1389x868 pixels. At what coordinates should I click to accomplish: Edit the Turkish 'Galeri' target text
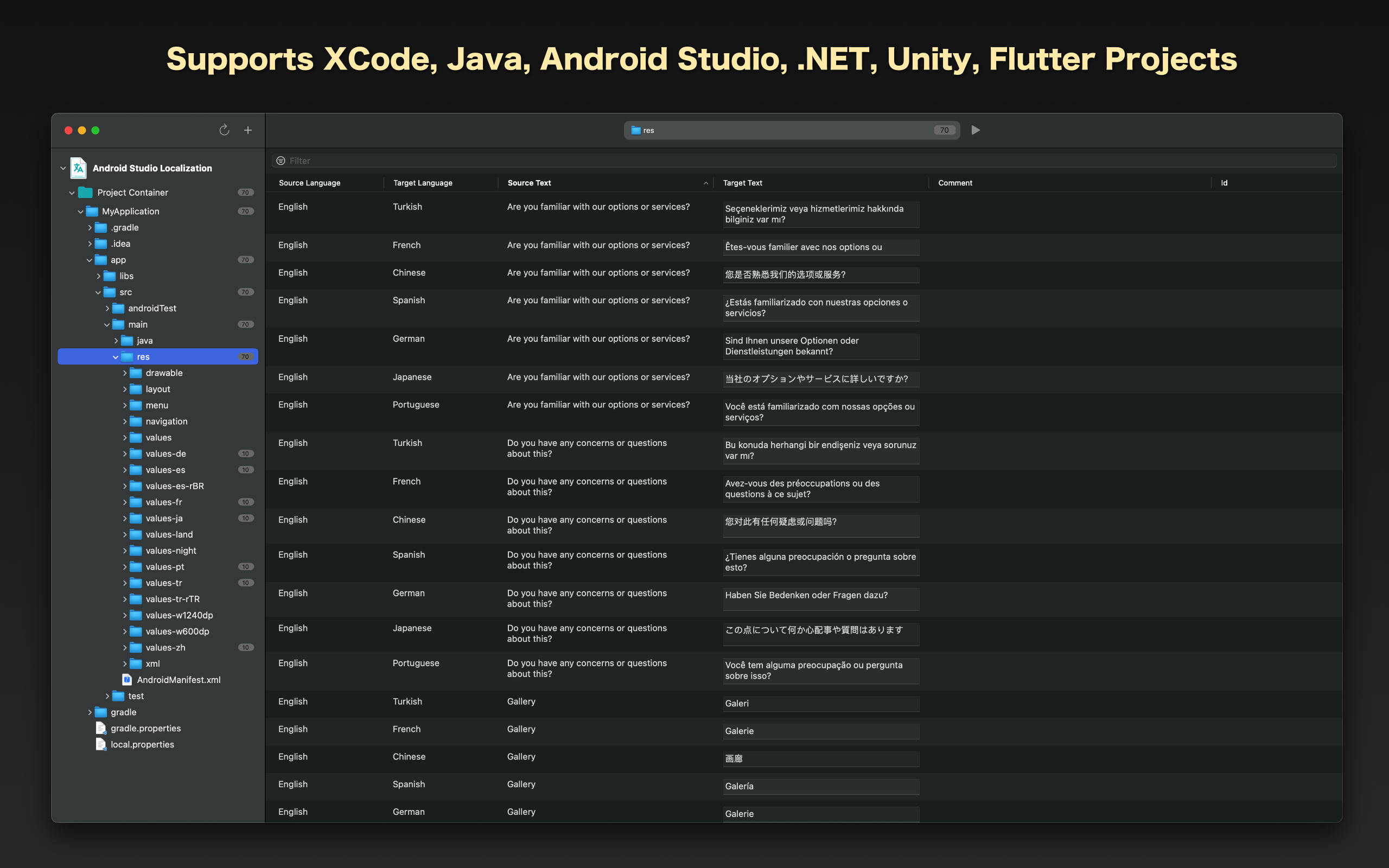(x=821, y=704)
